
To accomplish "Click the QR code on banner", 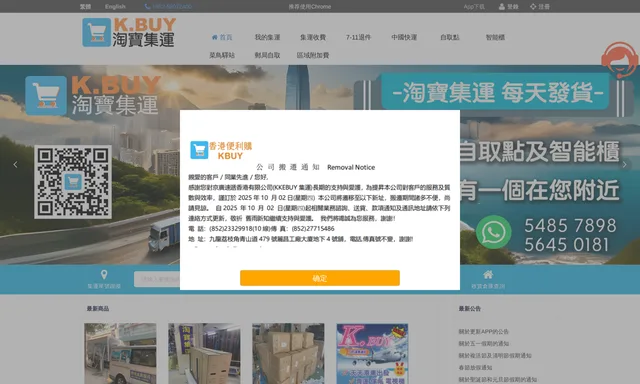I will coord(73,182).
